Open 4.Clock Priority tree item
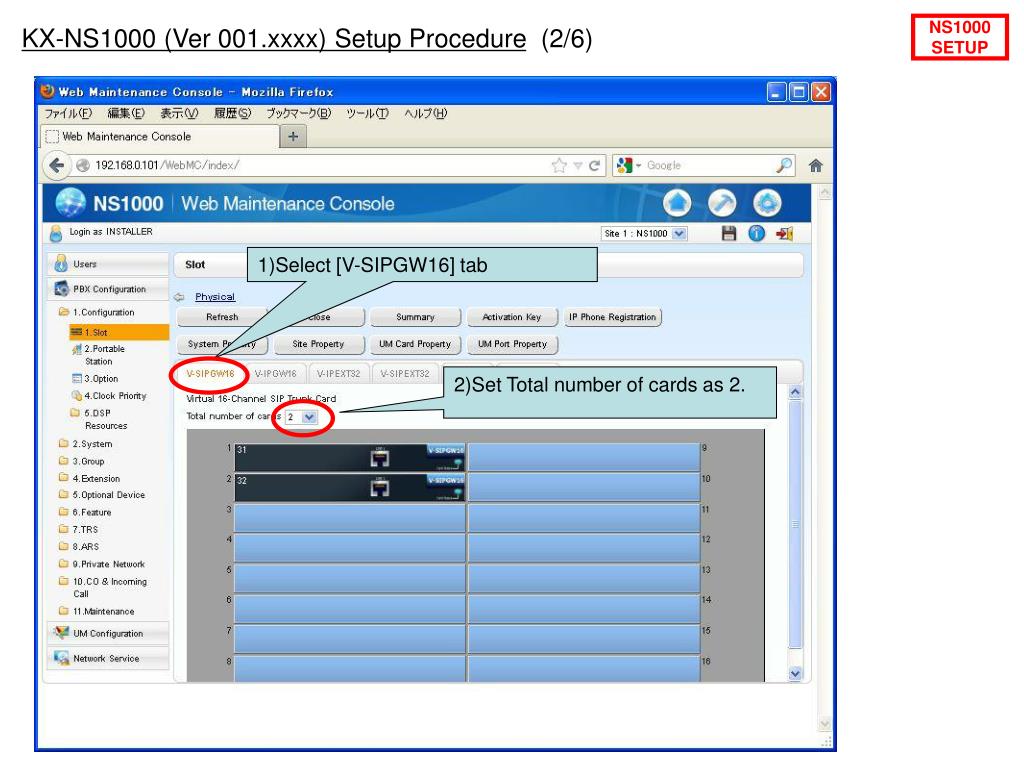 point(109,396)
